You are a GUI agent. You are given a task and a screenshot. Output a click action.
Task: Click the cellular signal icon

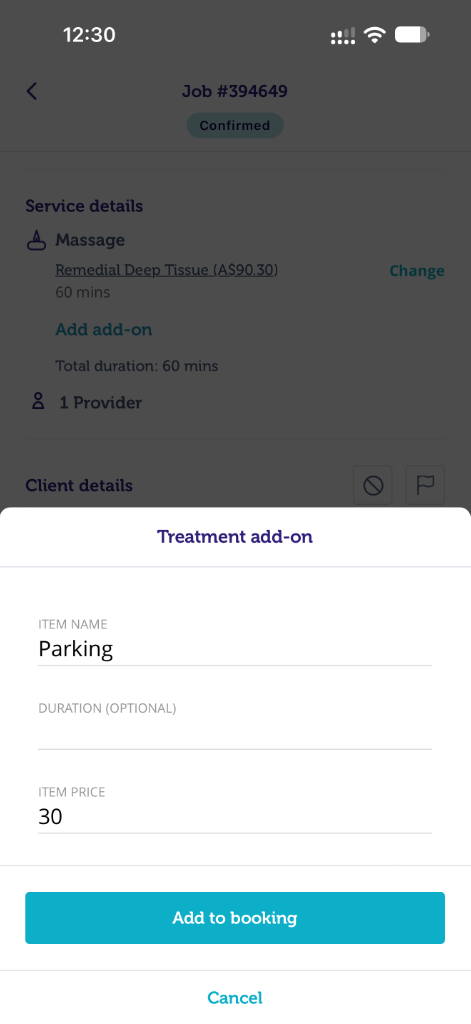pyautogui.click(x=343, y=37)
